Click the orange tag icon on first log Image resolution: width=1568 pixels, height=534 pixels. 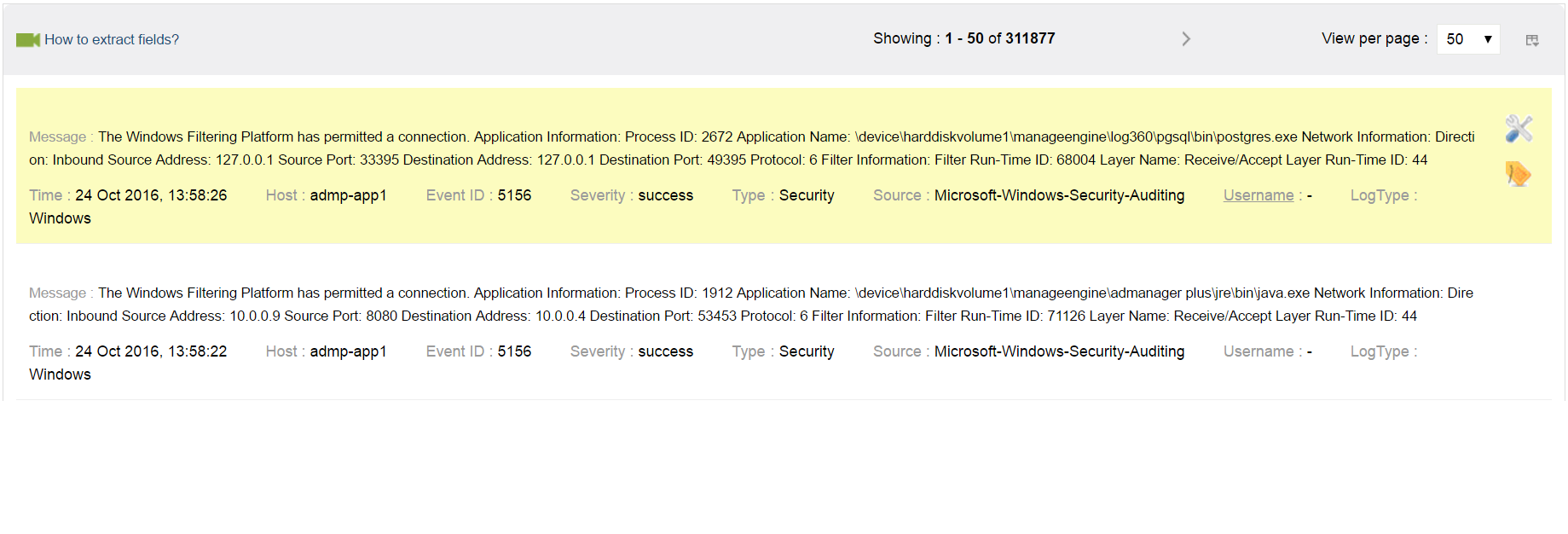coord(1518,174)
